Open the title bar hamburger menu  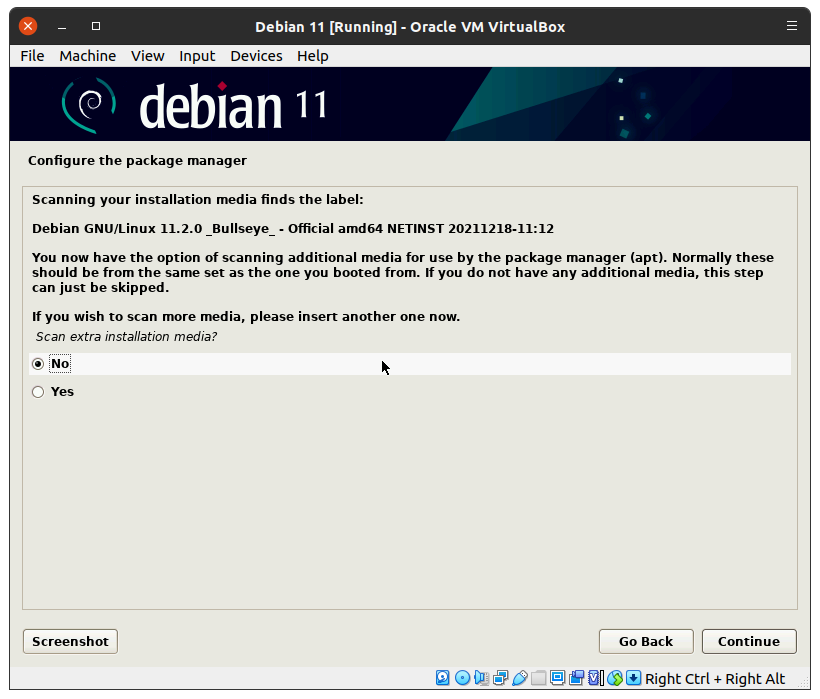(x=792, y=26)
